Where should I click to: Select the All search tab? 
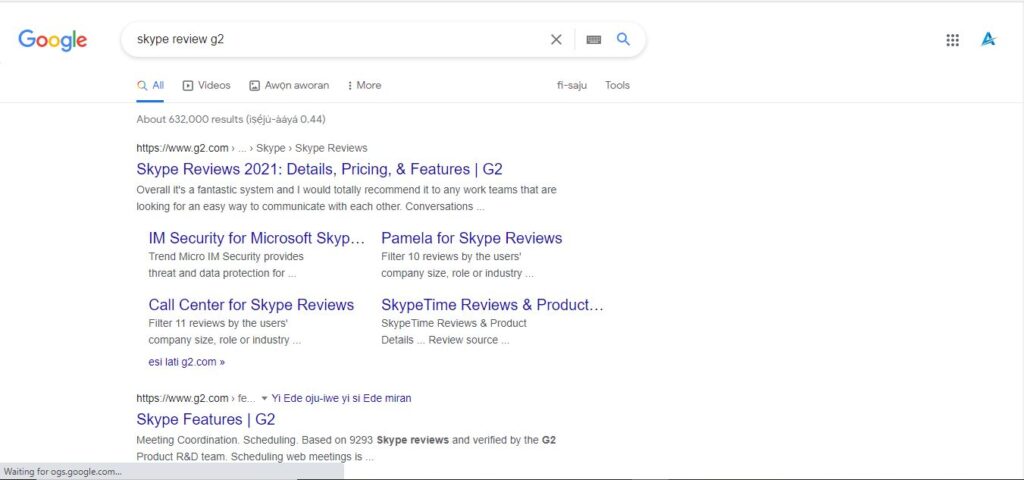(x=150, y=86)
